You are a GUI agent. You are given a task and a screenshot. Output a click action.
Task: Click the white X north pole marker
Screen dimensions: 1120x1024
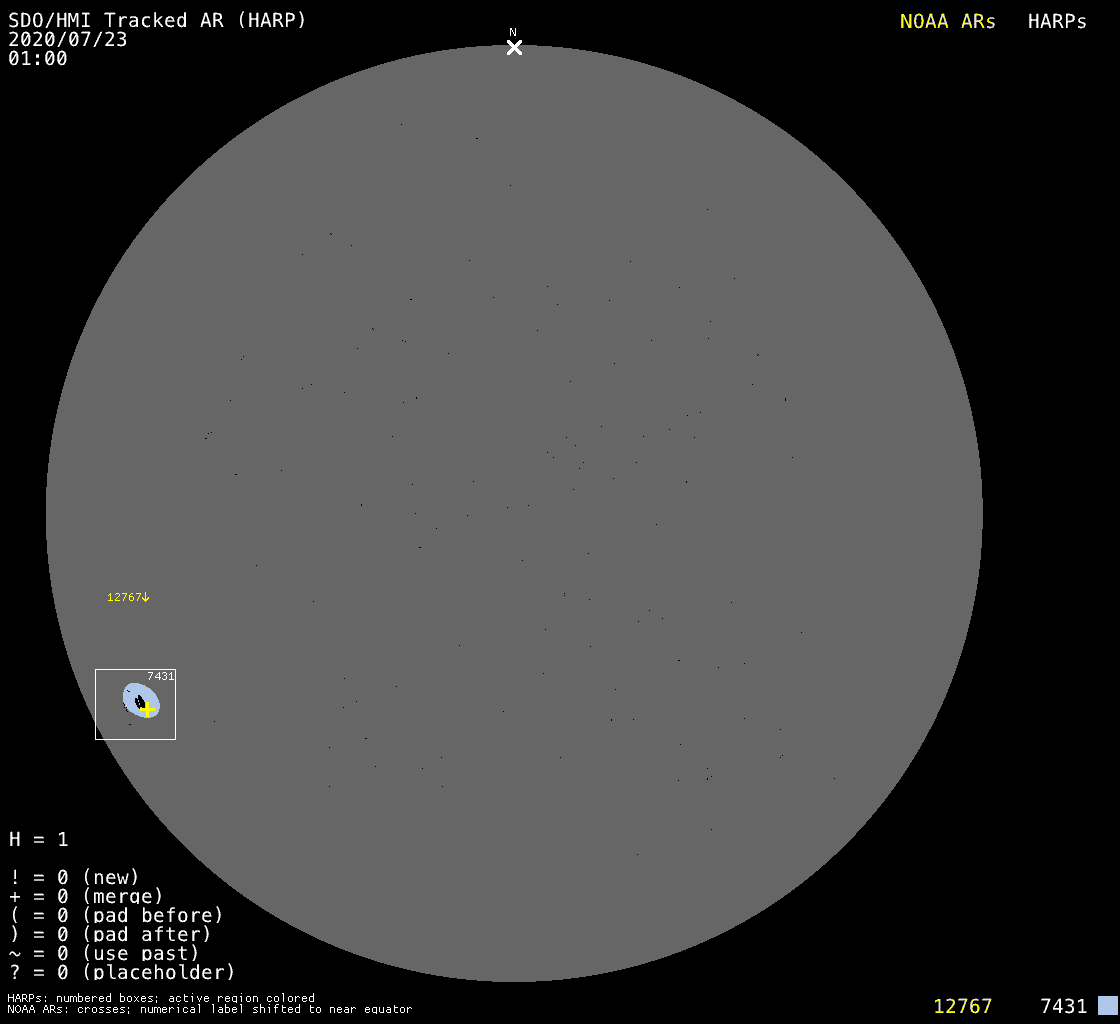[514, 48]
